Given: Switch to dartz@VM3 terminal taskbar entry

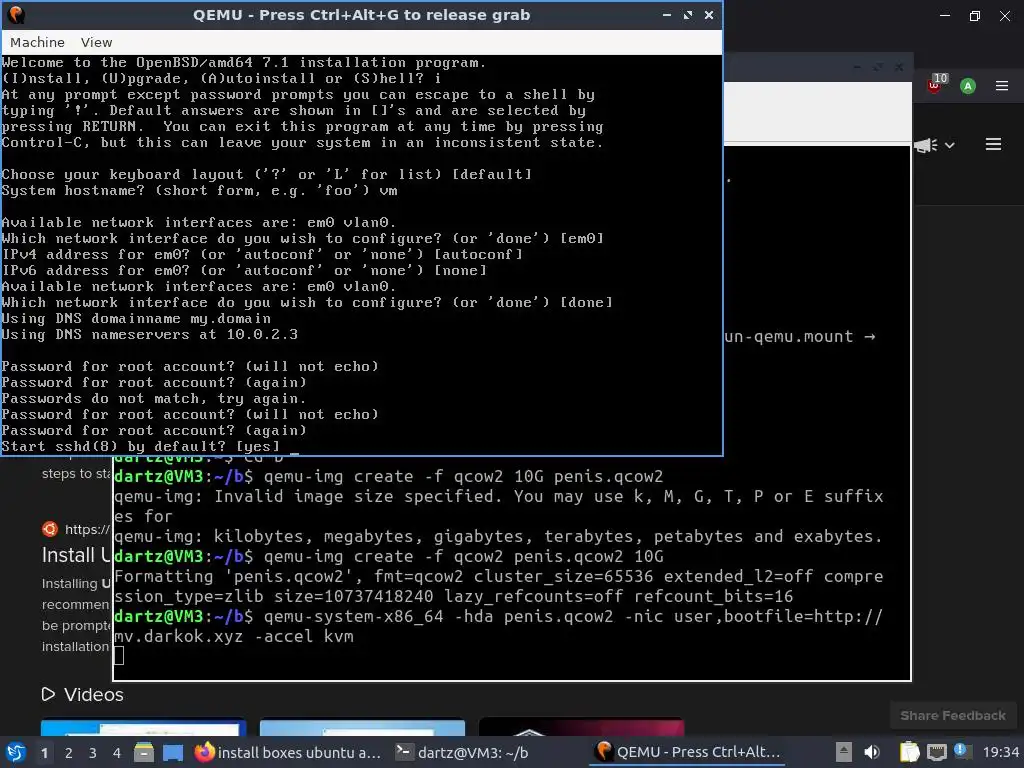Looking at the screenshot, I should click(x=462, y=752).
